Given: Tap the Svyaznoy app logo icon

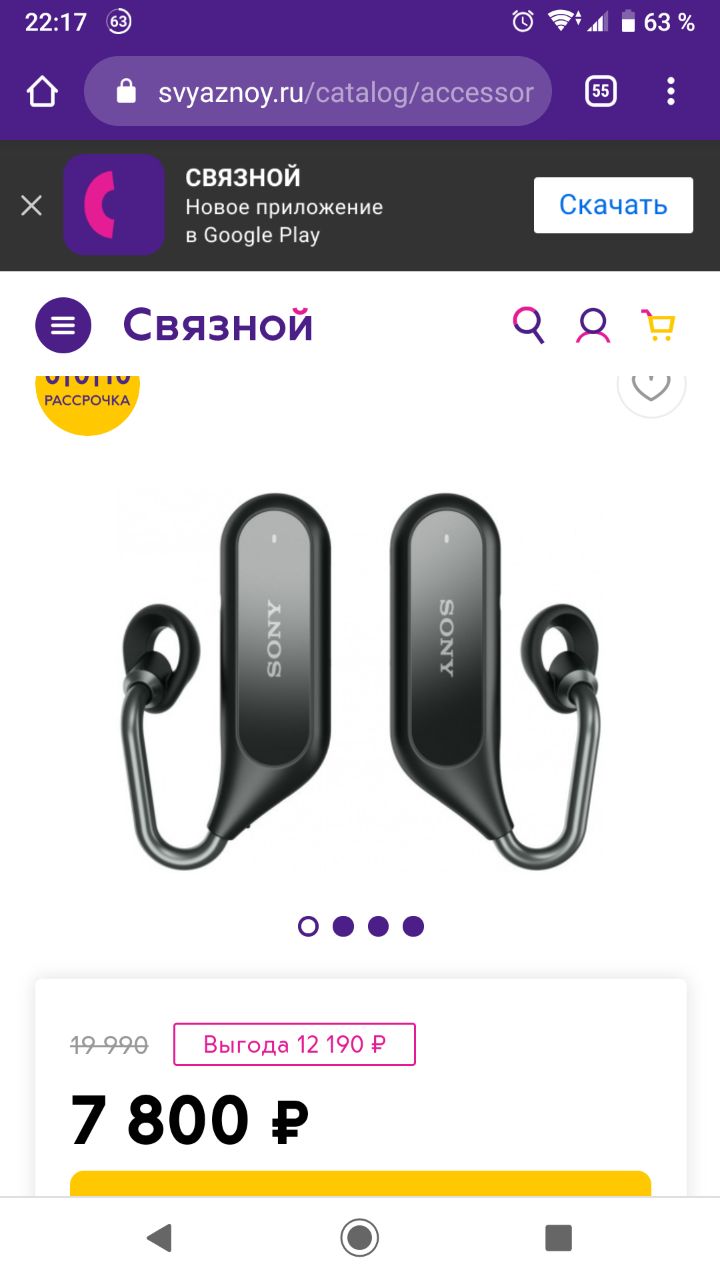Looking at the screenshot, I should tap(114, 205).
